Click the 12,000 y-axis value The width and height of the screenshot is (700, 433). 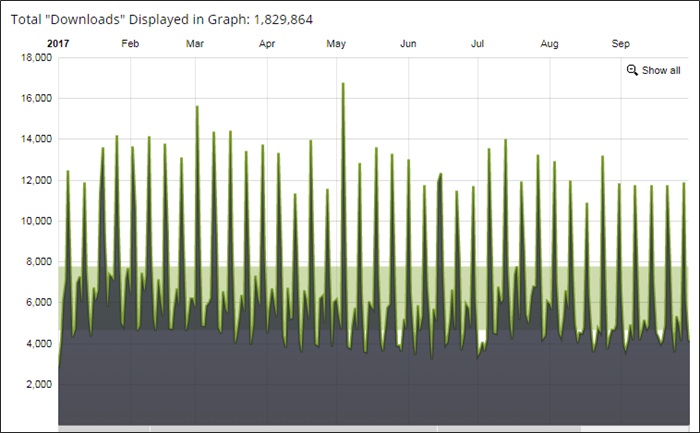36,180
